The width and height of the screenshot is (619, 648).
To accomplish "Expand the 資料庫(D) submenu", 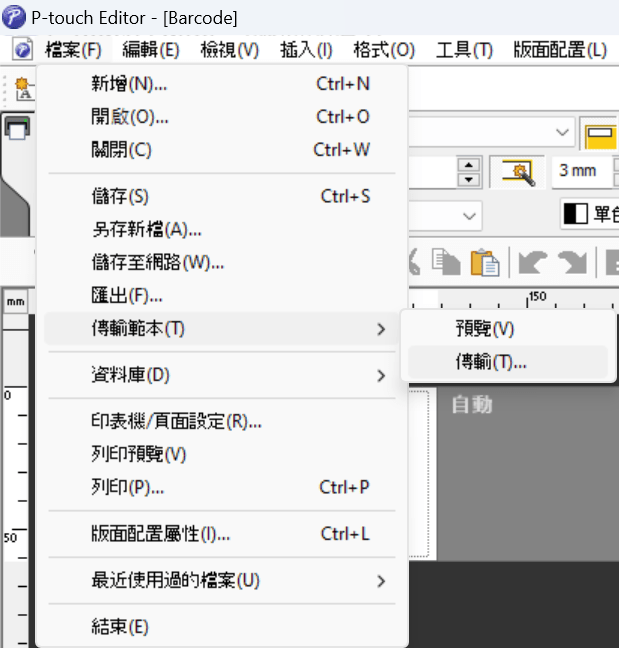I will pyautogui.click(x=221, y=375).
